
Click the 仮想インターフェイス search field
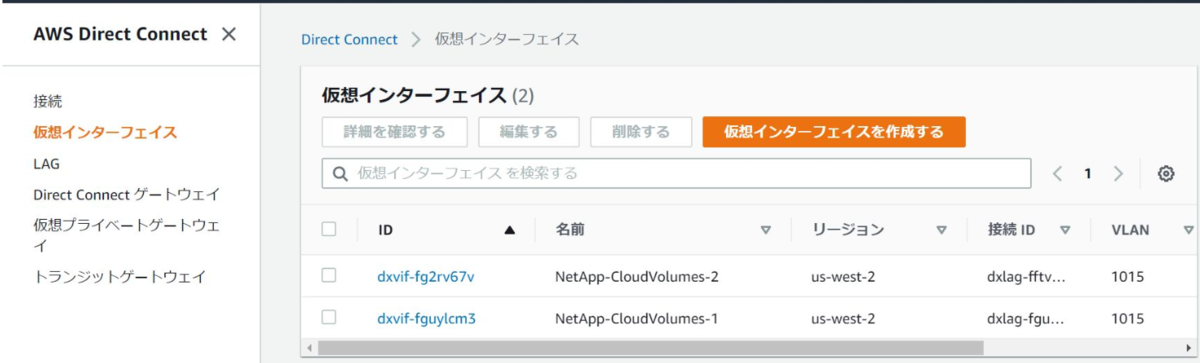click(x=676, y=173)
